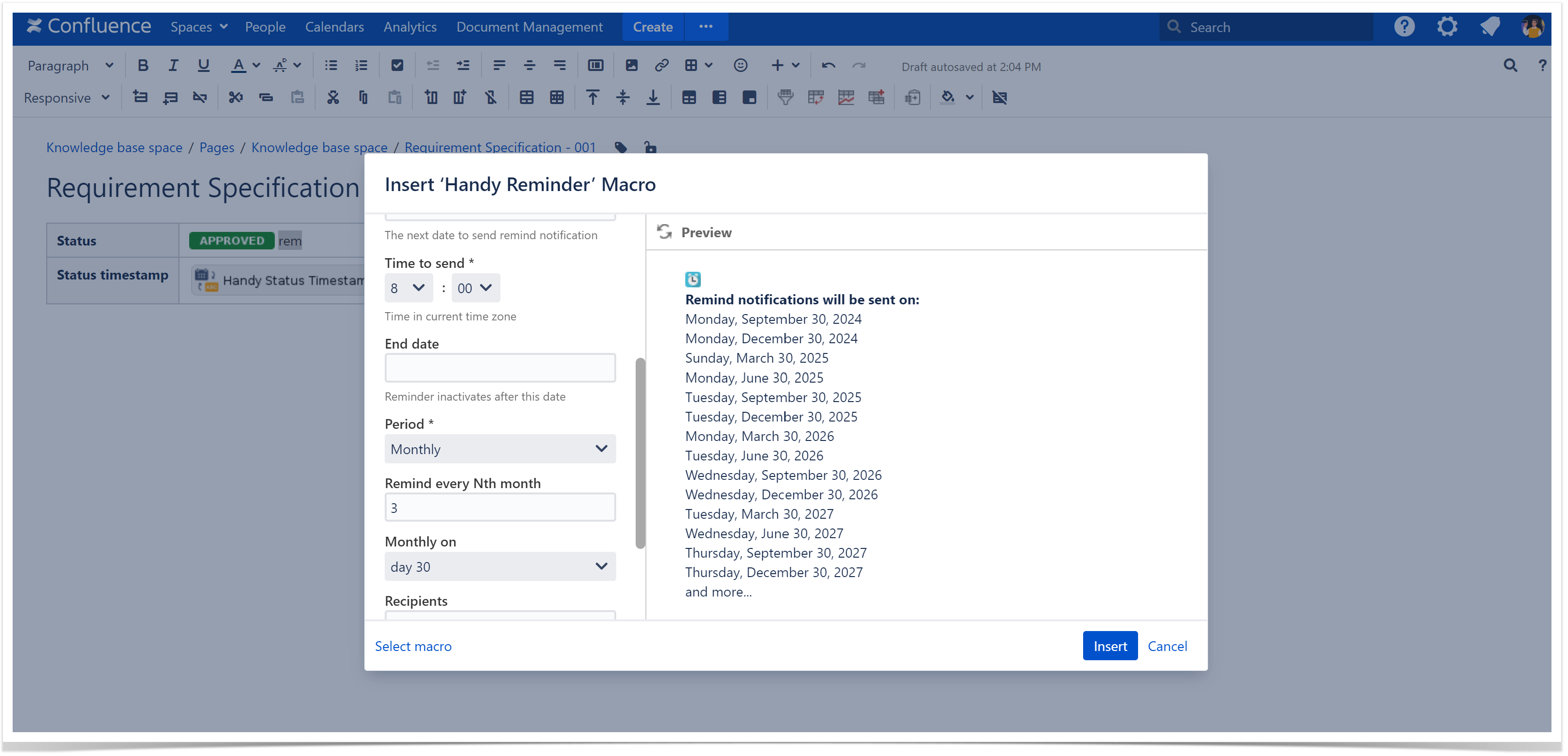The width and height of the screenshot is (1568, 756).
Task: Click the emoji insert icon
Action: pos(740,65)
